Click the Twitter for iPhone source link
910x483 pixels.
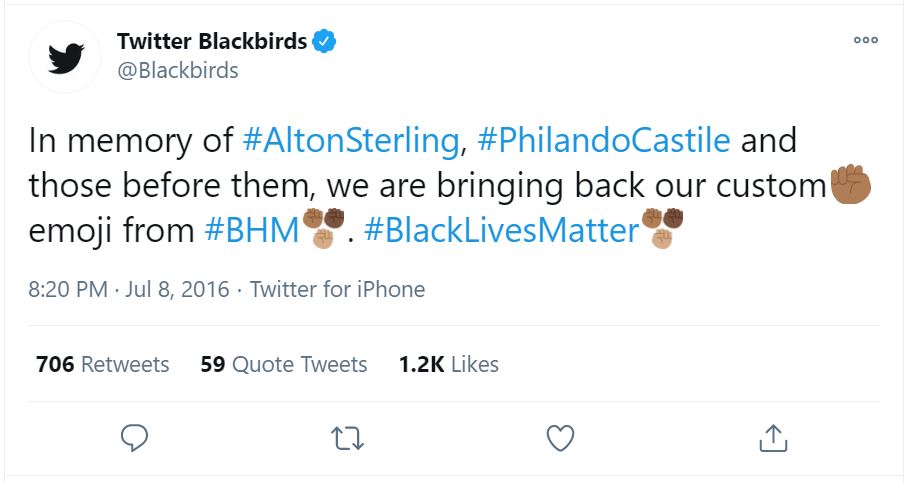[337, 290]
